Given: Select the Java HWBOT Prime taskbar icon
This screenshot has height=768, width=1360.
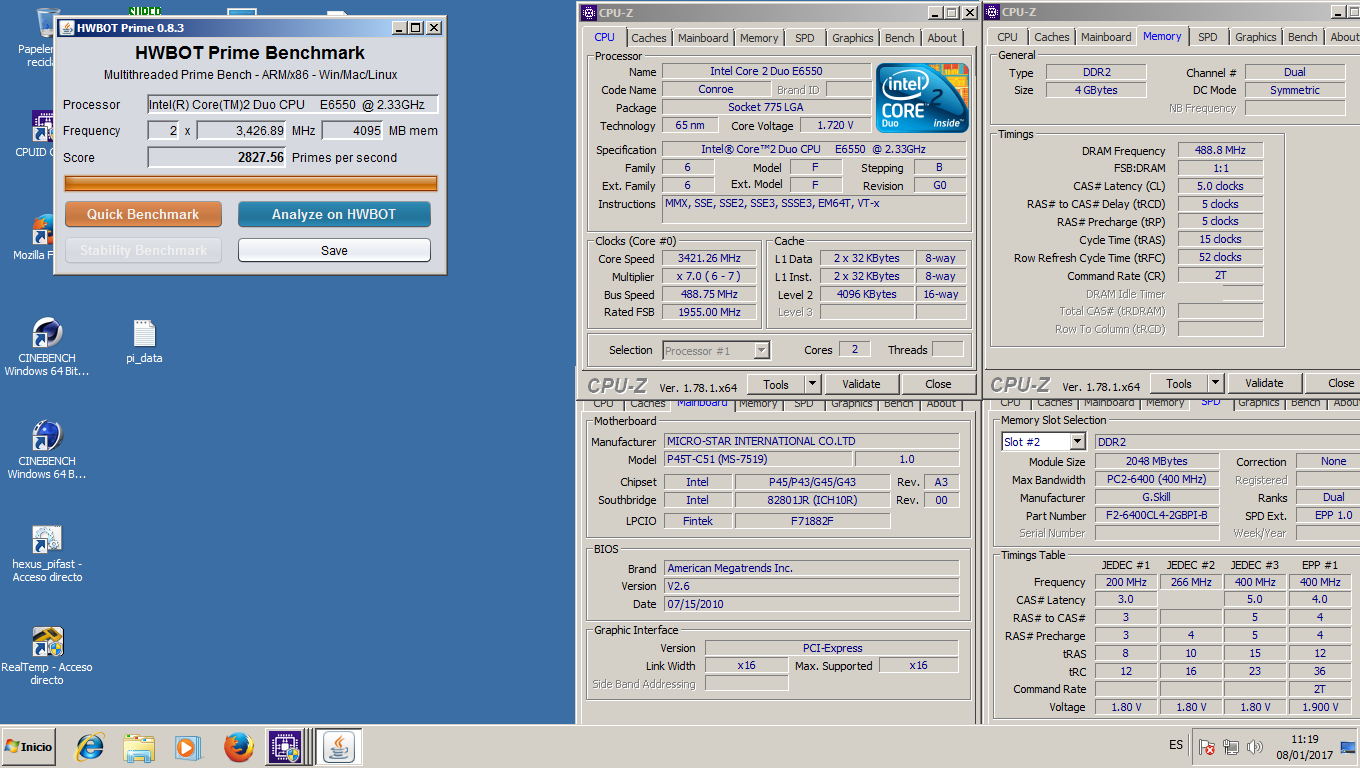Looking at the screenshot, I should pos(340,746).
